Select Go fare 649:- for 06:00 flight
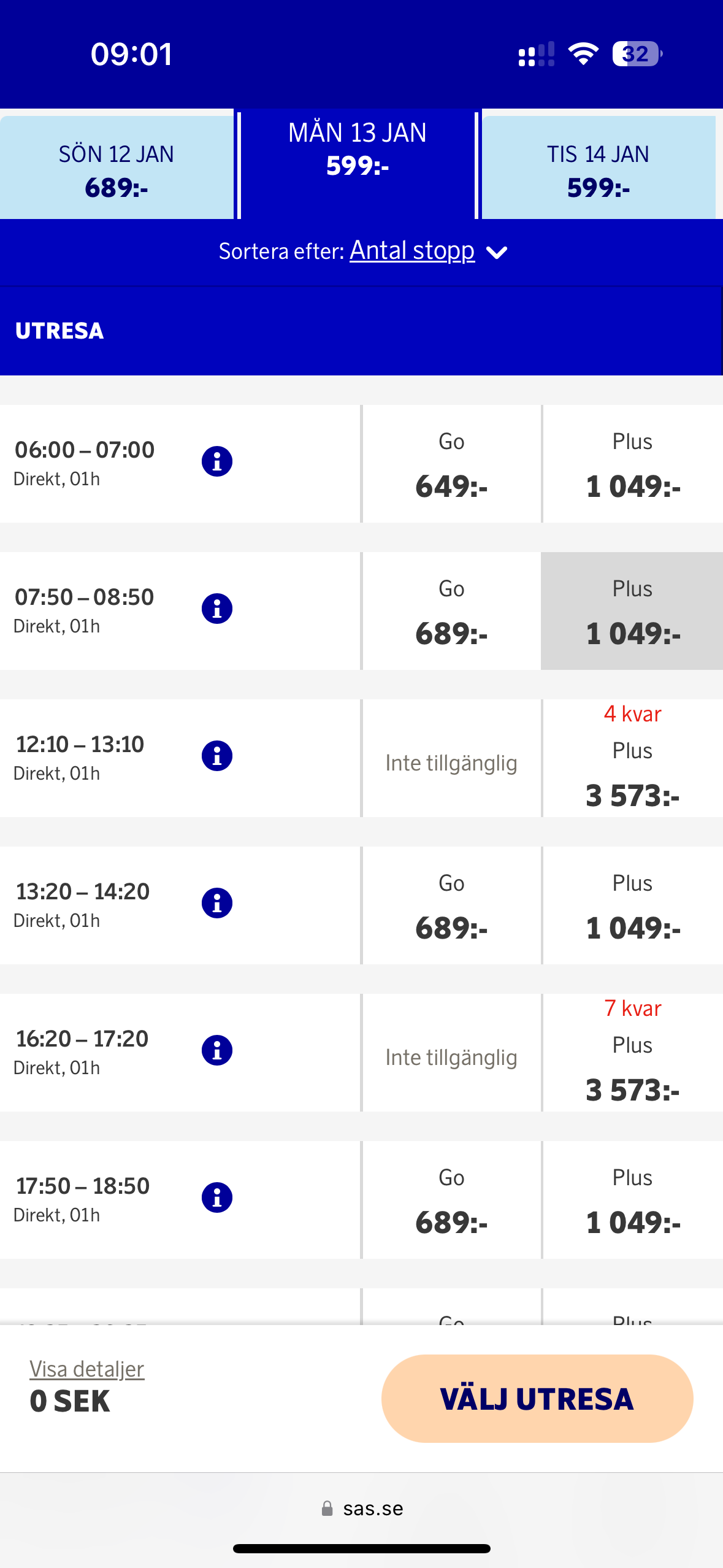The height and width of the screenshot is (1568, 723). pos(451,464)
